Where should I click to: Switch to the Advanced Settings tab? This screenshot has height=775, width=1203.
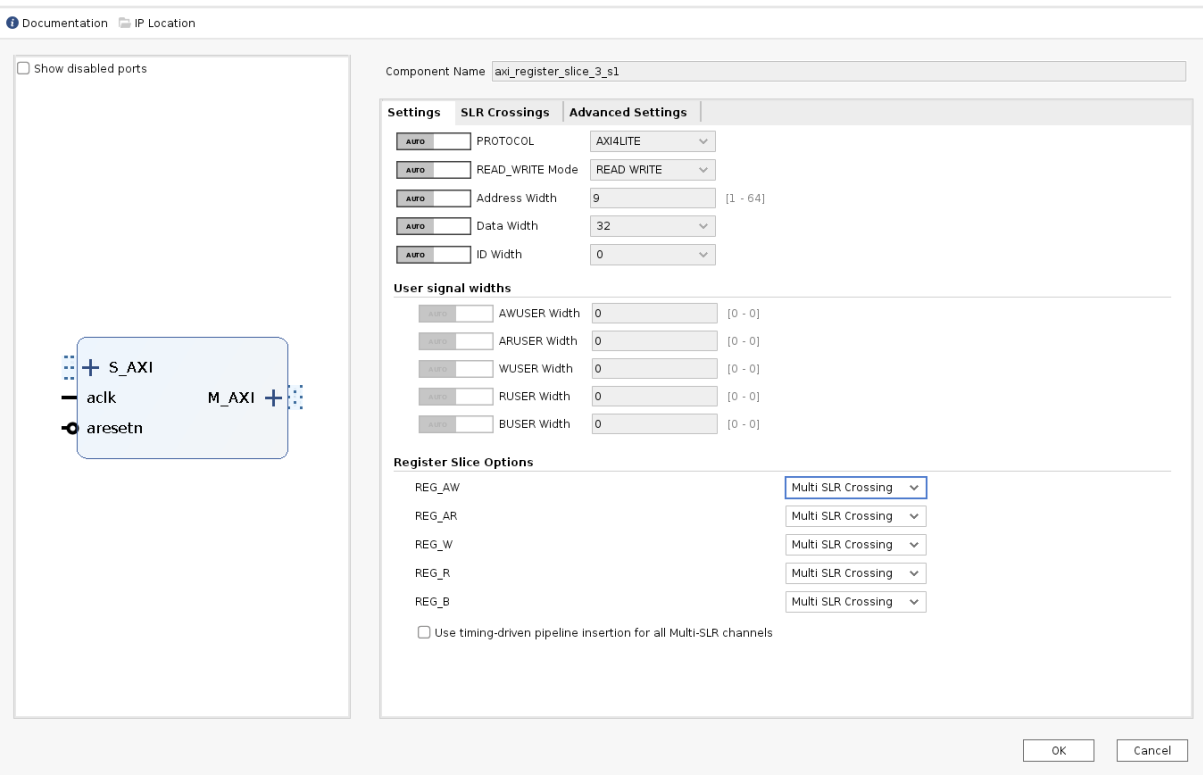(x=628, y=112)
